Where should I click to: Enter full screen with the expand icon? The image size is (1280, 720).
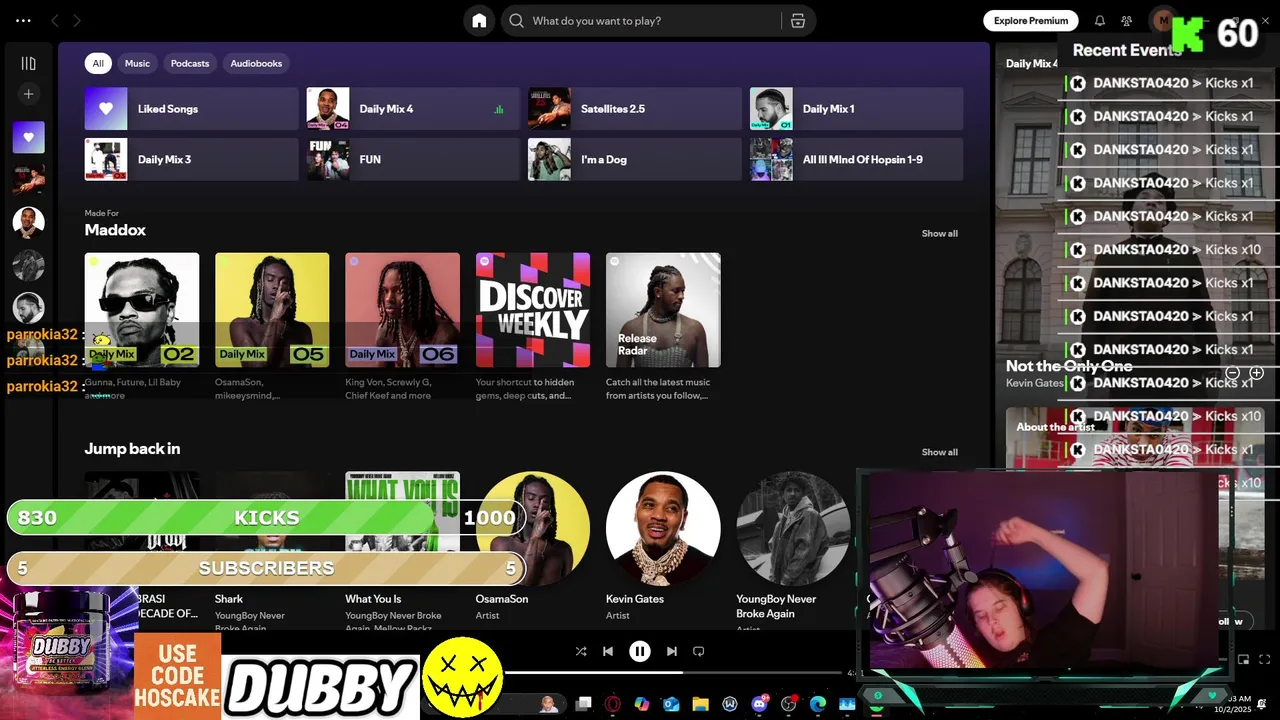[1265, 659]
